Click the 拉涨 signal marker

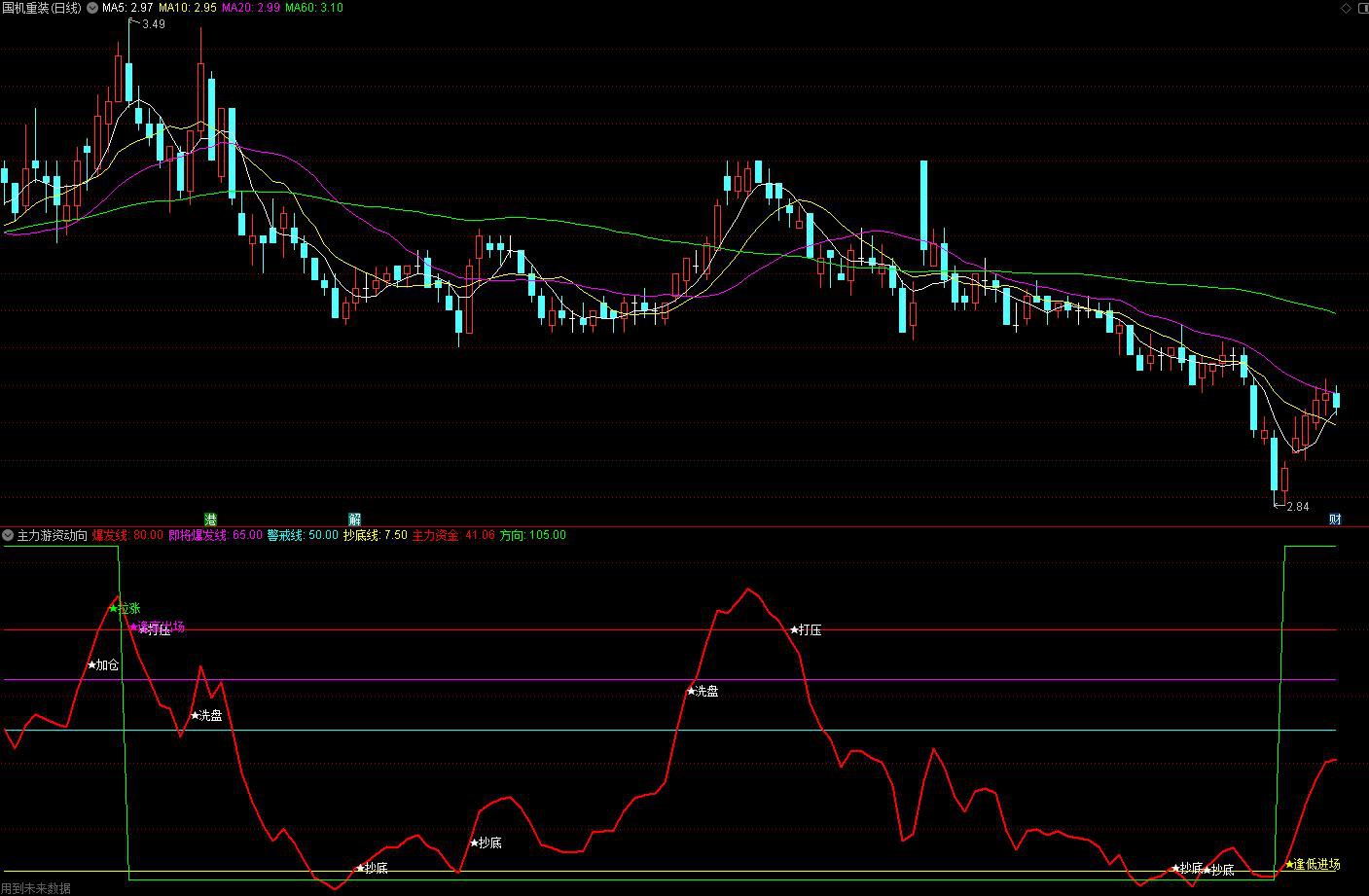click(x=125, y=608)
